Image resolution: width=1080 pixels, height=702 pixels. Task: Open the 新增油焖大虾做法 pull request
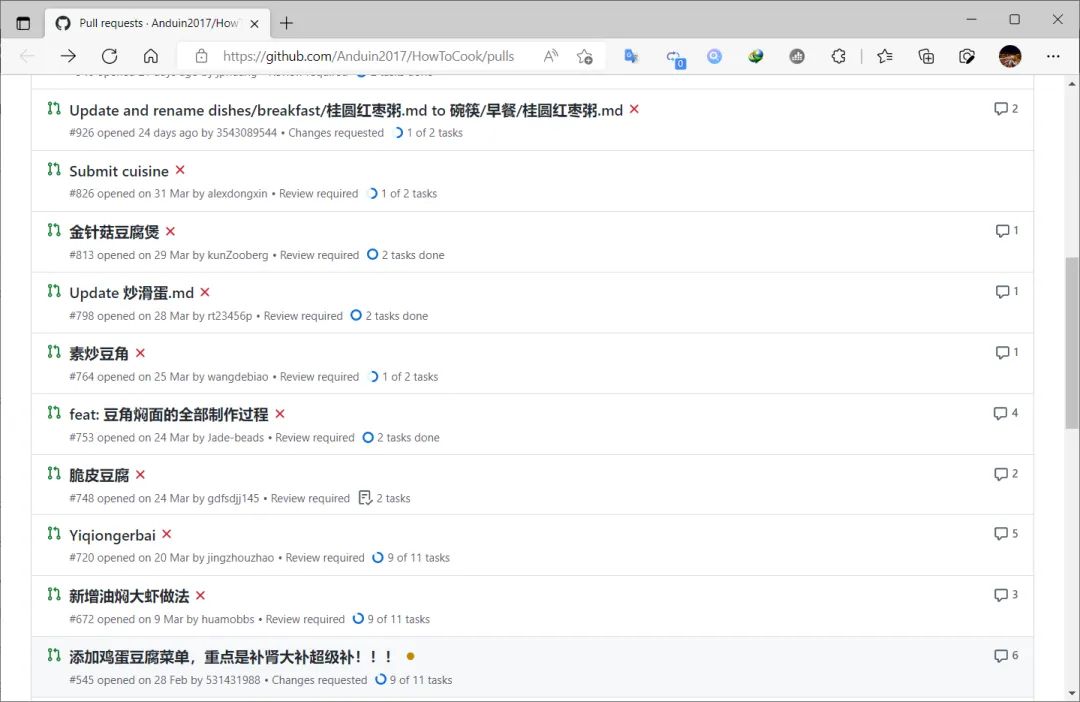tap(129, 596)
